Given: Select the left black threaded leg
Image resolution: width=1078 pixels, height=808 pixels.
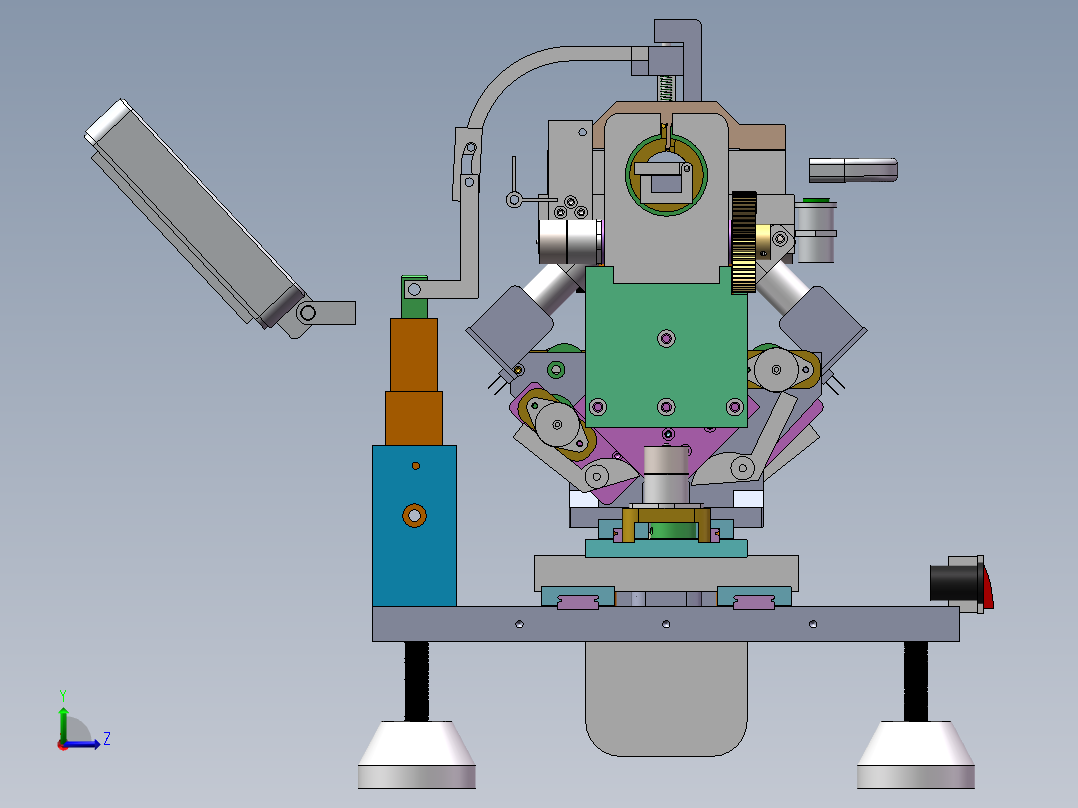Looking at the screenshot, I should click(417, 681).
